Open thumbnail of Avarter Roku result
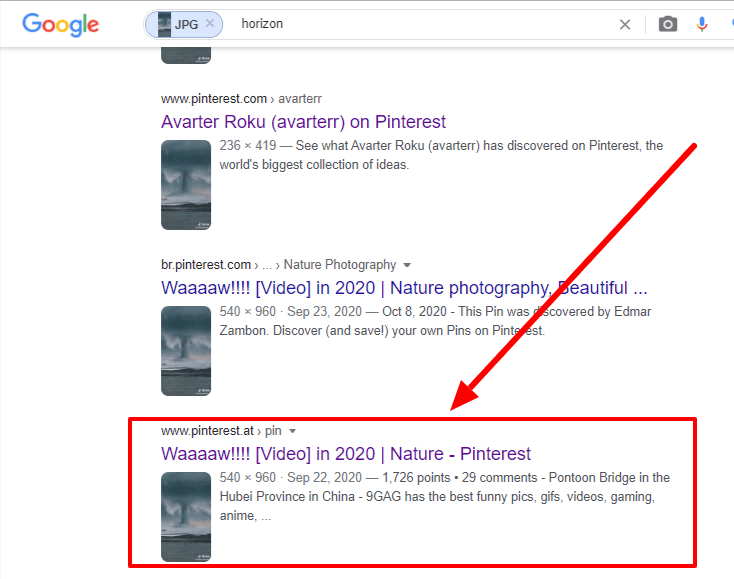This screenshot has width=734, height=579. pyautogui.click(x=186, y=185)
